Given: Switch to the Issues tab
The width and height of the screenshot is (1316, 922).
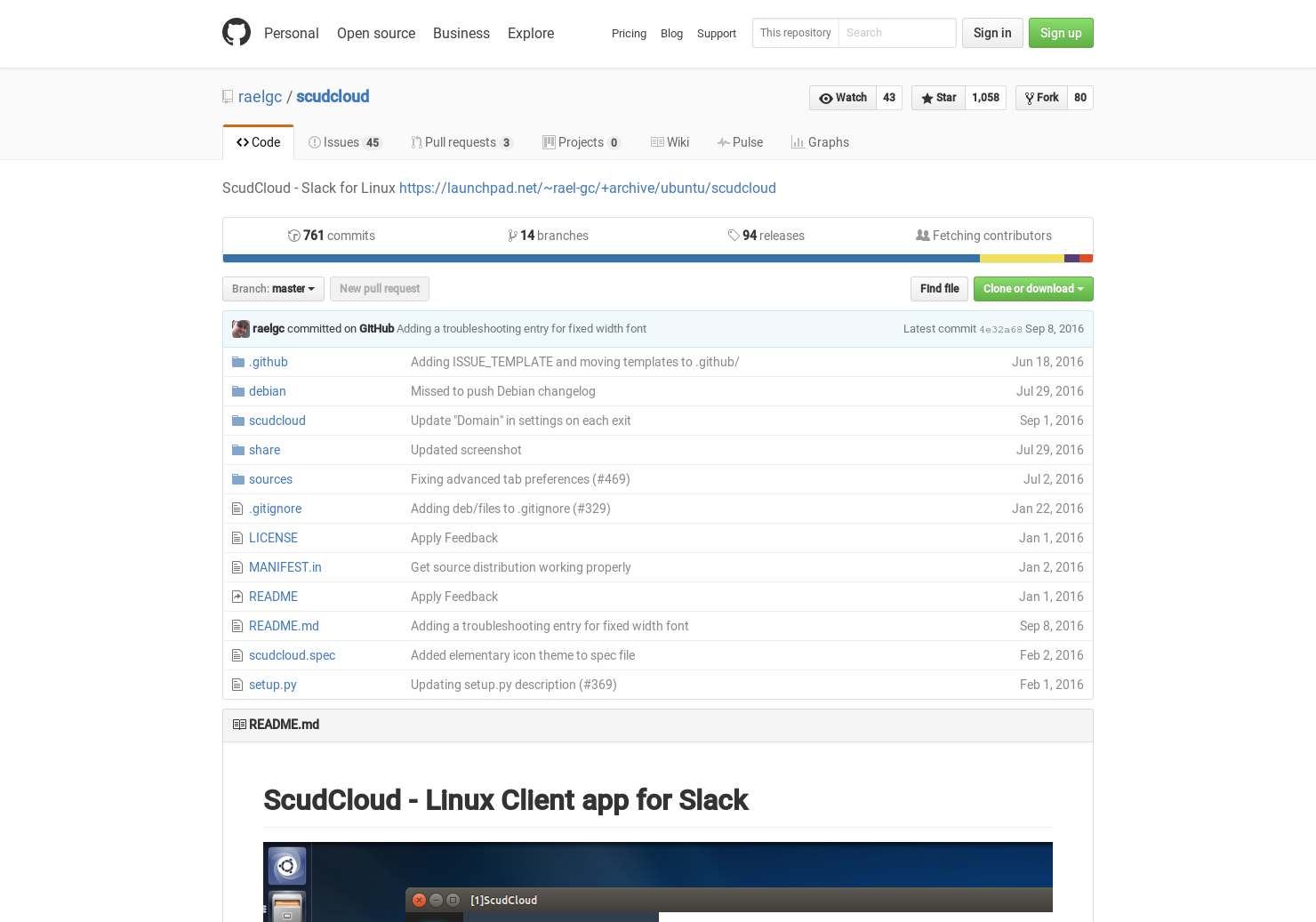Looking at the screenshot, I should point(343,142).
